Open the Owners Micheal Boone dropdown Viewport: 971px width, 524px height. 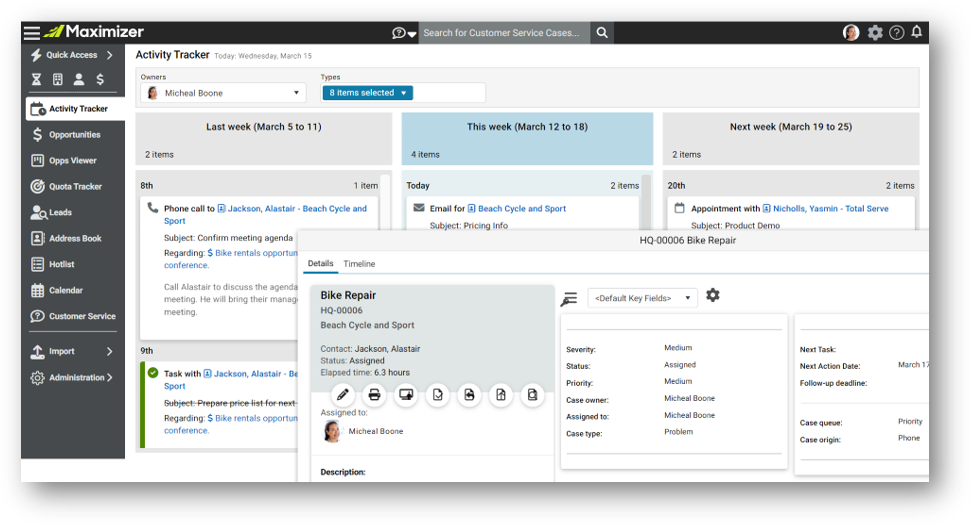(224, 93)
